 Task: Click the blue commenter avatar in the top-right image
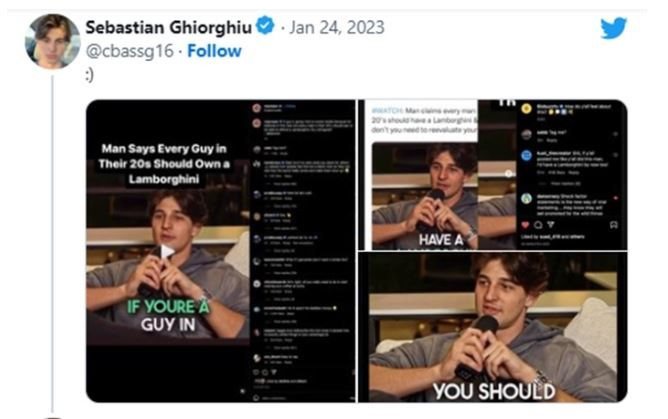[527, 155]
